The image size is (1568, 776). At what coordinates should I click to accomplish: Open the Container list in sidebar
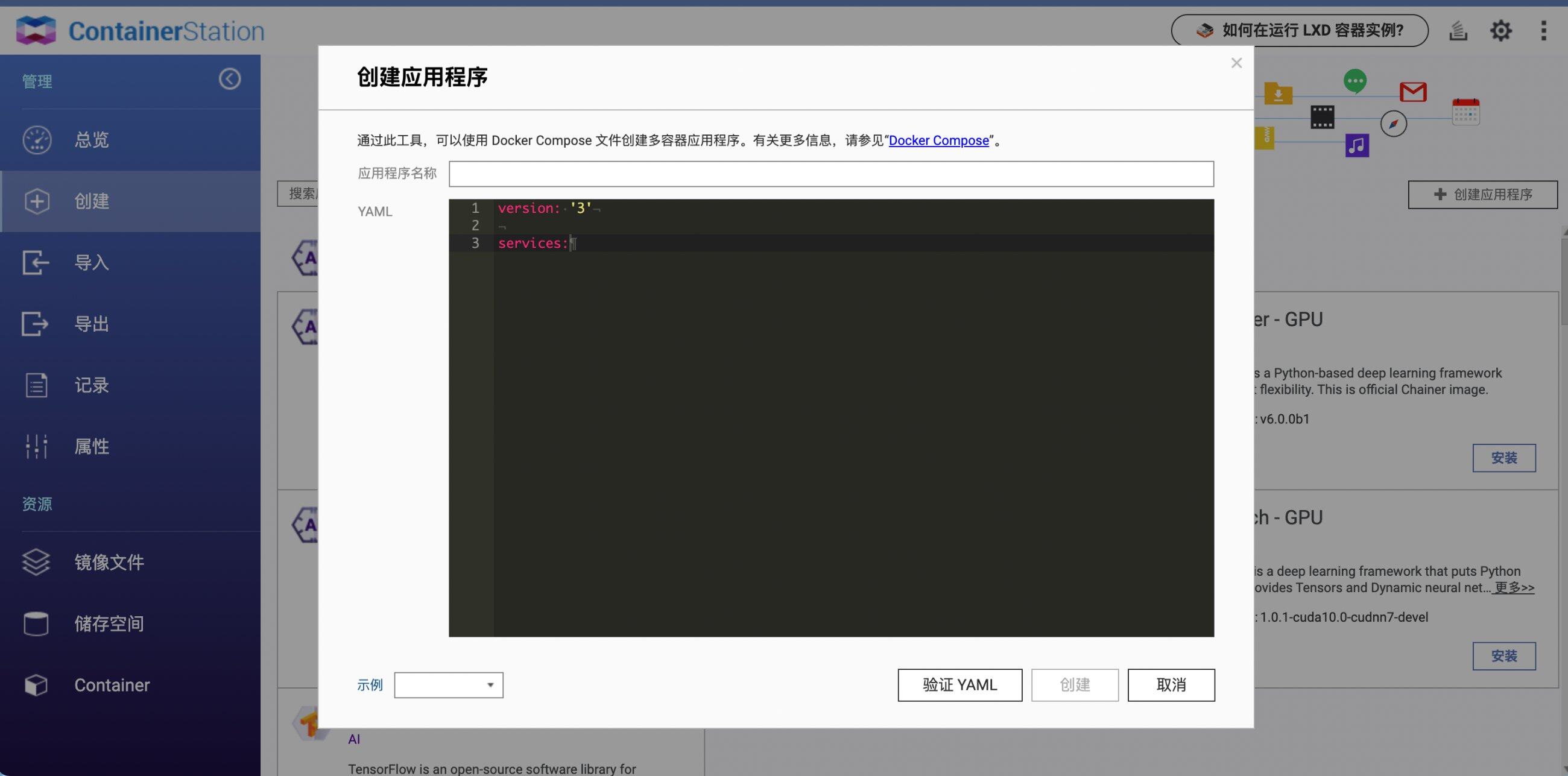click(130, 686)
